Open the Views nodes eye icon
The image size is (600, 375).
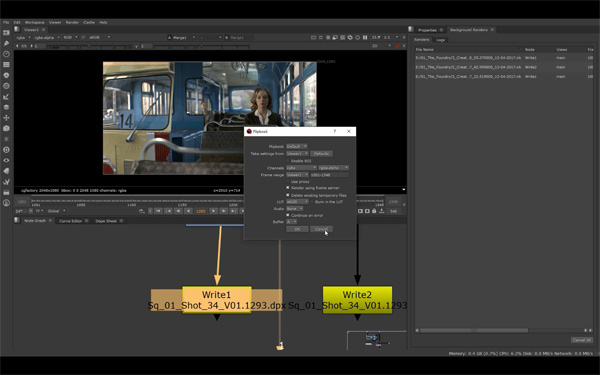click(x=6, y=160)
